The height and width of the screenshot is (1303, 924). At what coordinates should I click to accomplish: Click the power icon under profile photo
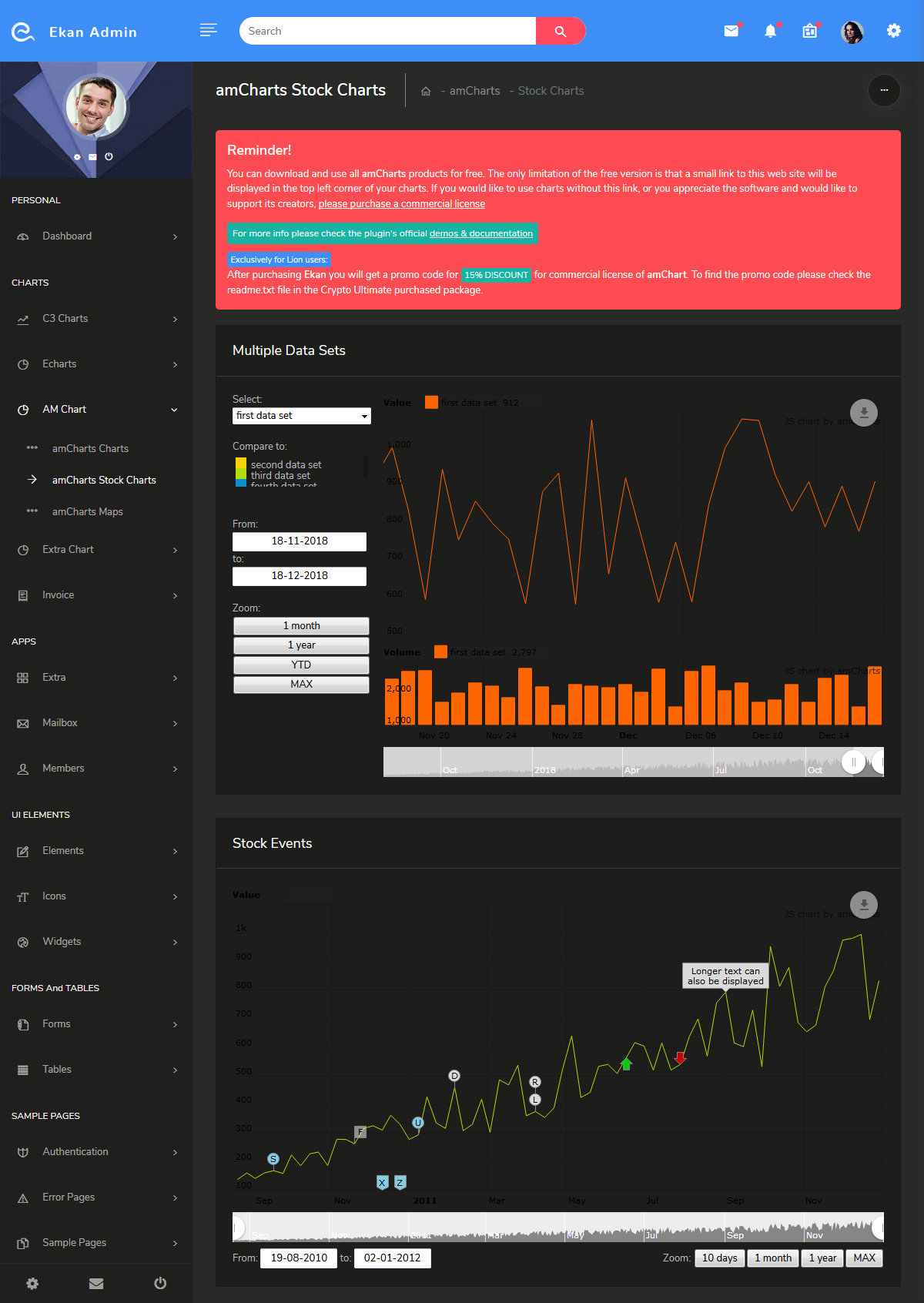point(109,156)
